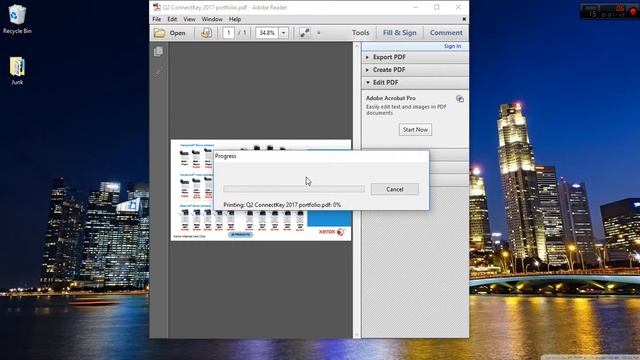Open the Edit menu

click(172, 19)
